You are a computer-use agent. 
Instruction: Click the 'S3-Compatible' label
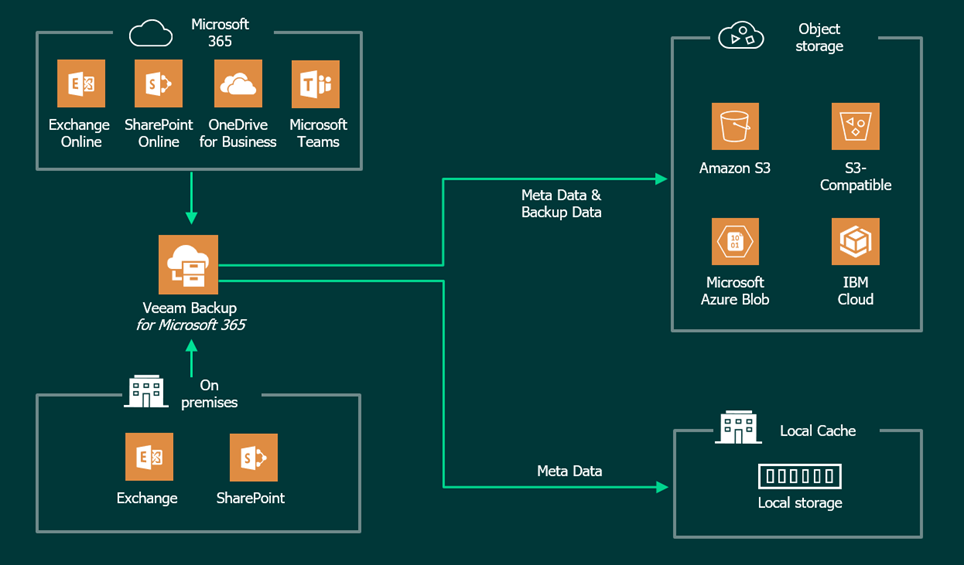(x=856, y=176)
